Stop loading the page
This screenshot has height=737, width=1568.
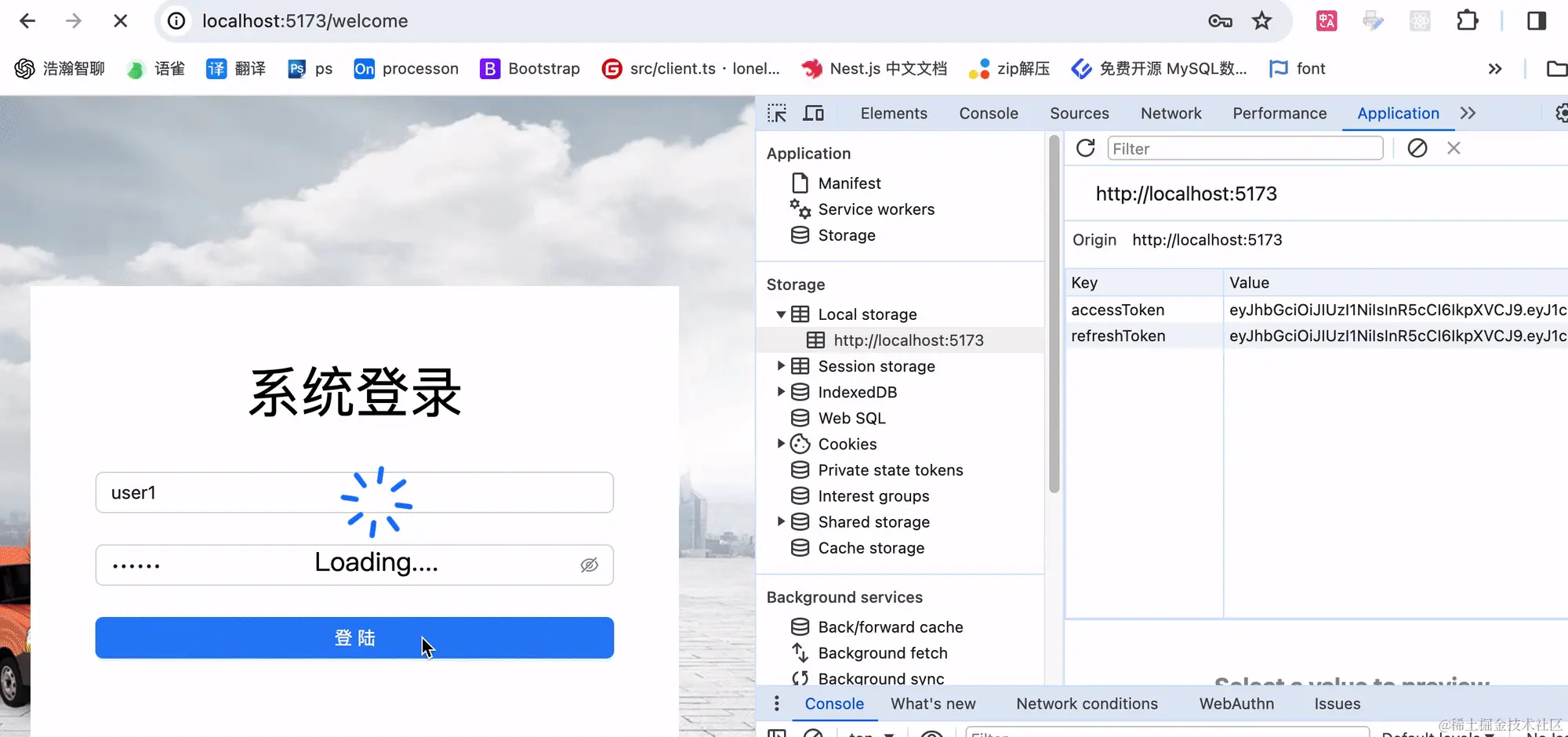[120, 21]
